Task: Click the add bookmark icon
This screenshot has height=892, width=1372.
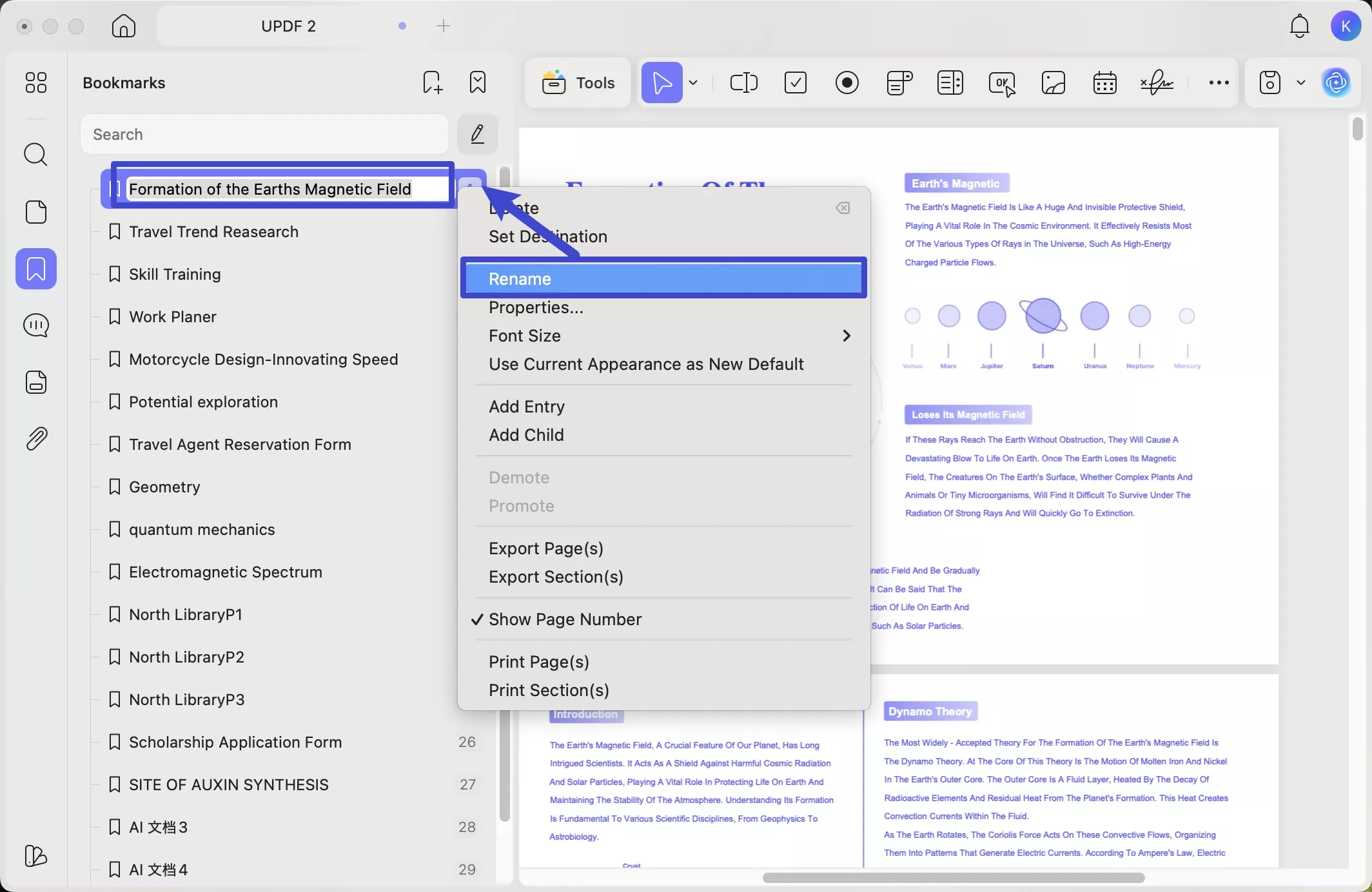Action: [432, 82]
